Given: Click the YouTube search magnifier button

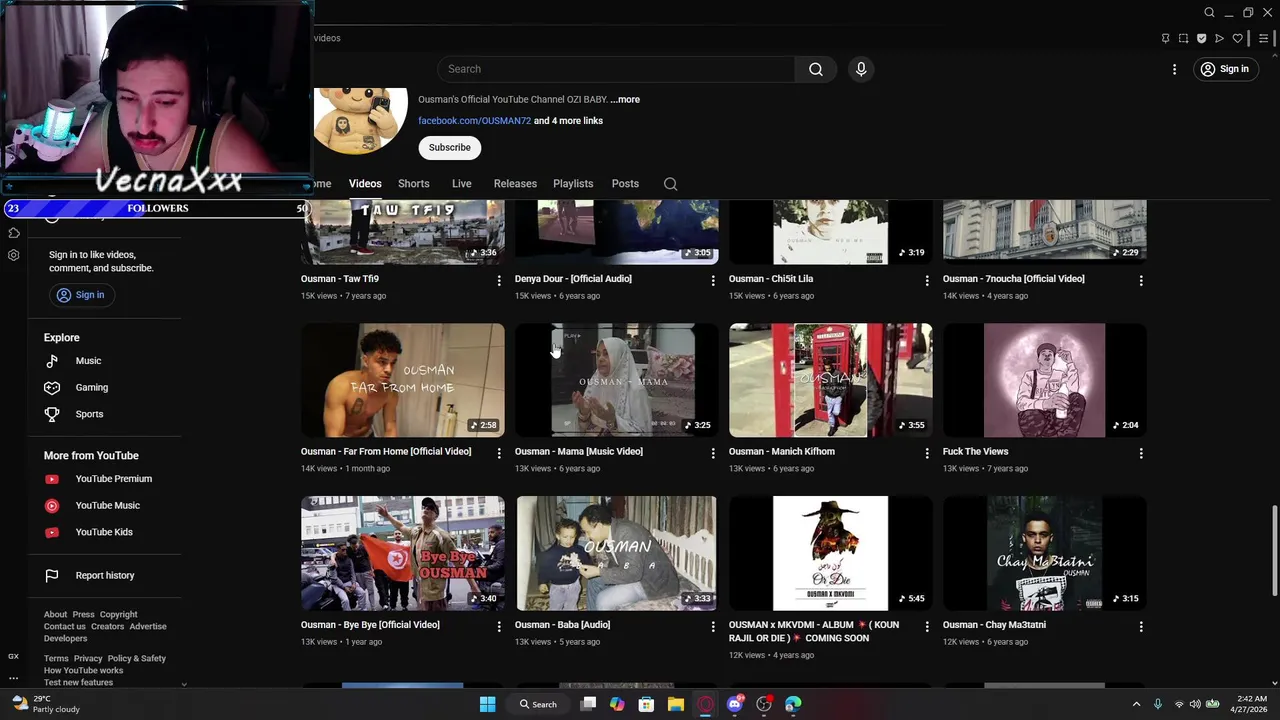Looking at the screenshot, I should pos(816,69).
